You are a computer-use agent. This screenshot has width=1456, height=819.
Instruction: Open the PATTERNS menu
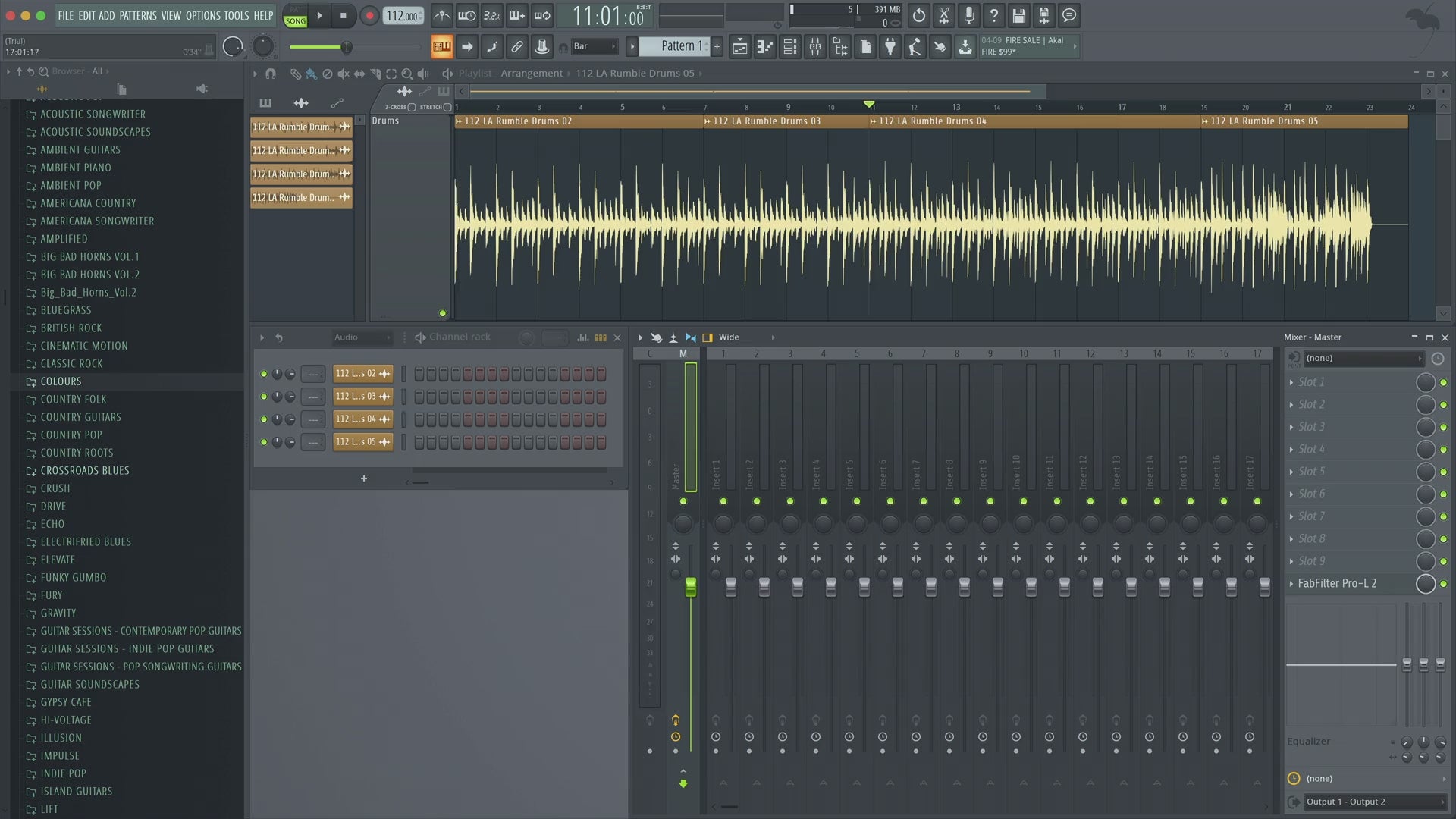[x=138, y=15]
